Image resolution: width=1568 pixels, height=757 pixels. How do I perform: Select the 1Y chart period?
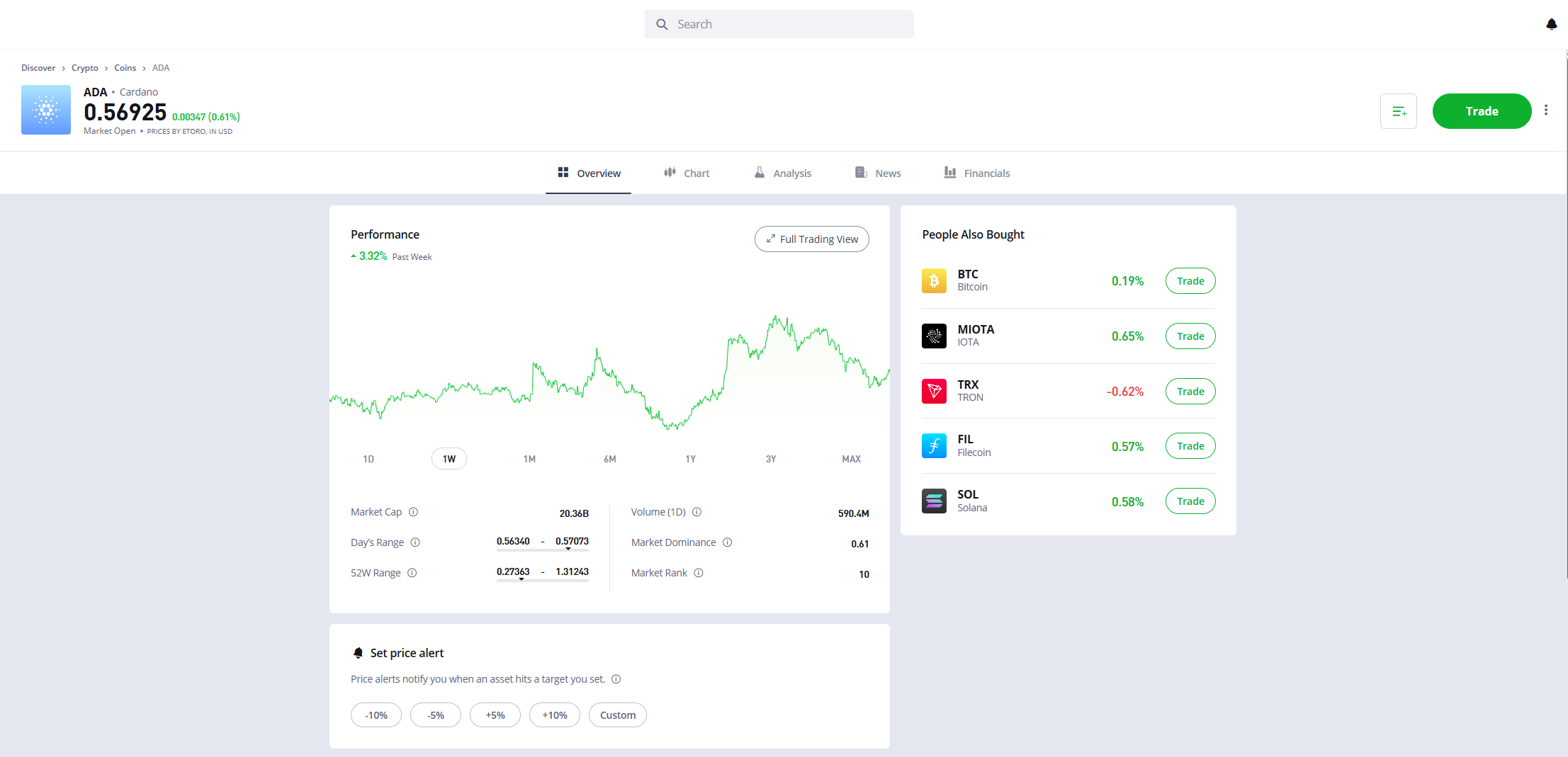(691, 459)
